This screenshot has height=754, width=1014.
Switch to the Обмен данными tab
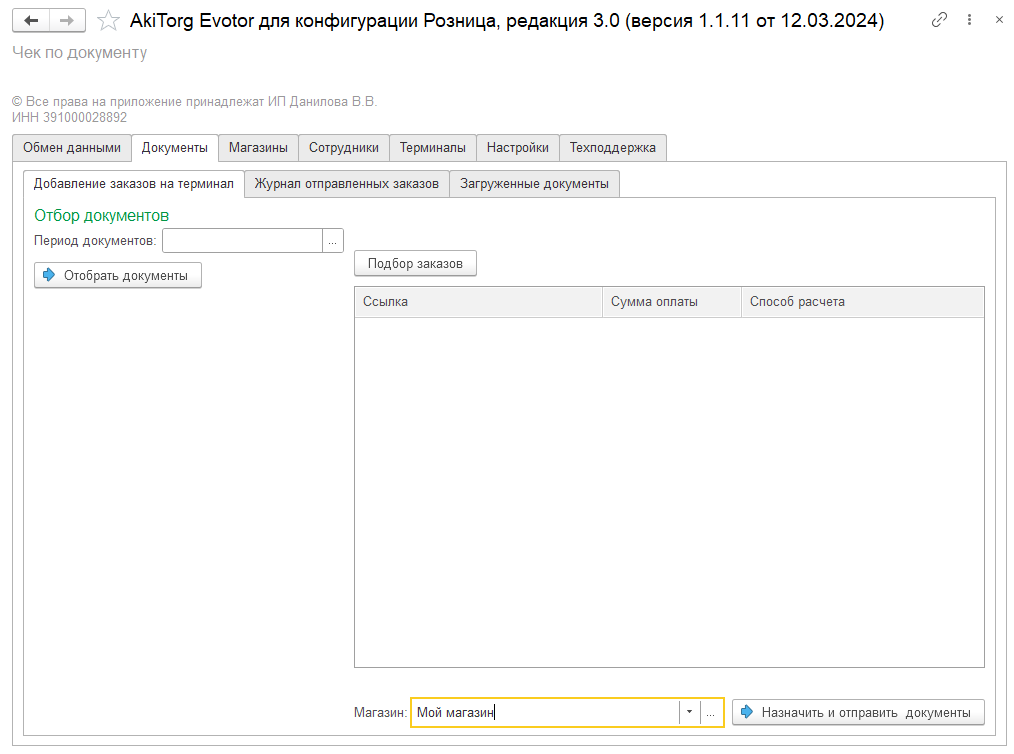(x=72, y=147)
